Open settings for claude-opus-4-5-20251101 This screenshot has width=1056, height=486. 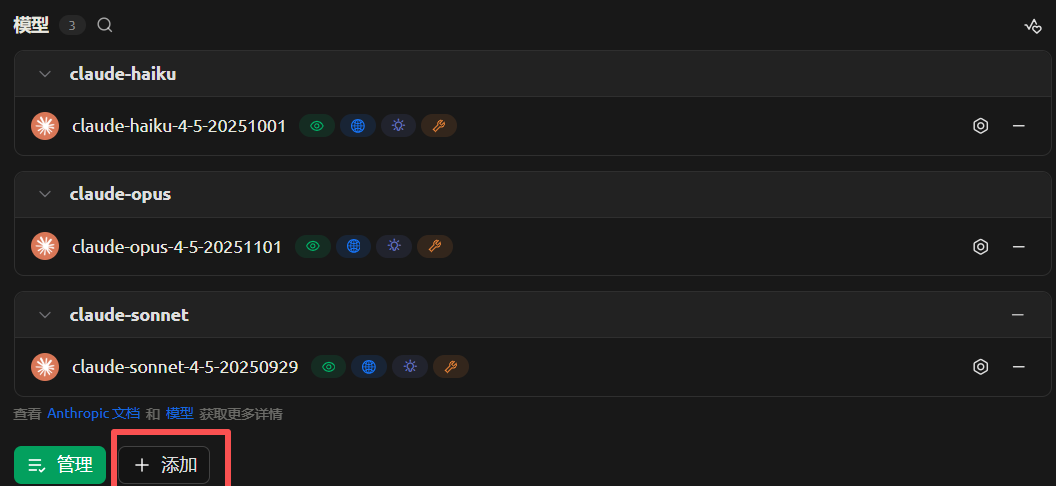tap(981, 247)
